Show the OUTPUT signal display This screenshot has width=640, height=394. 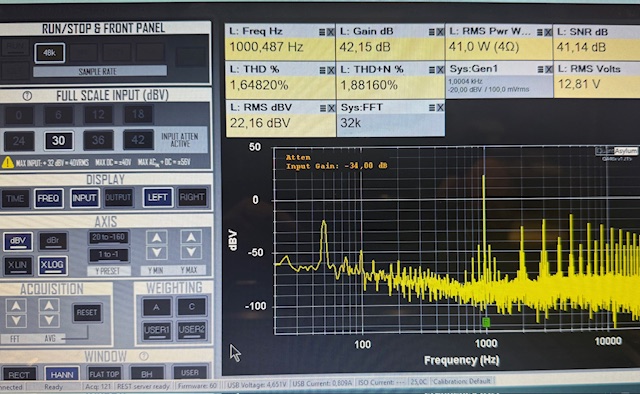coord(118,198)
